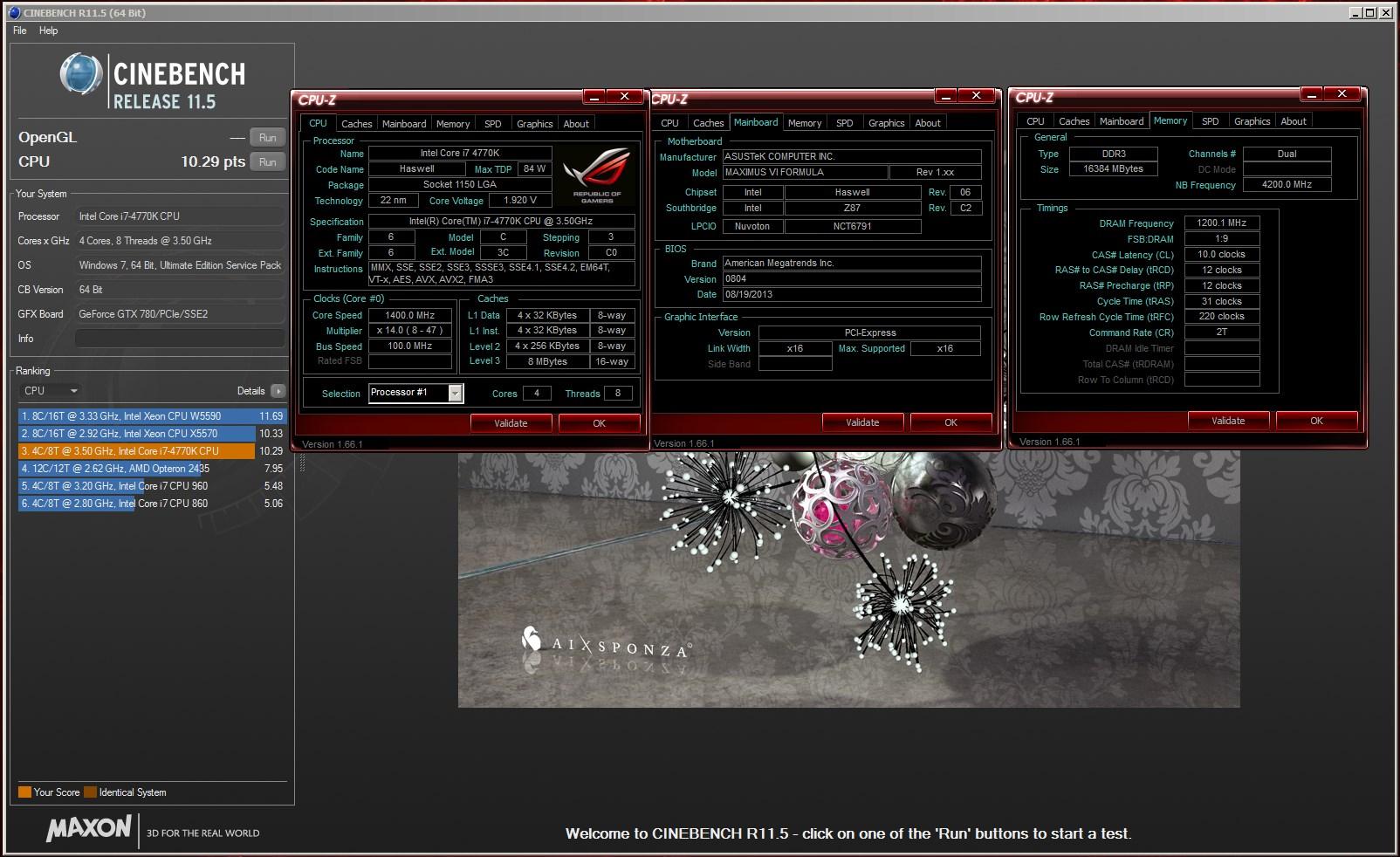The image size is (1400, 857).
Task: Select the AMD Opteron 2435 ranking row
Action: click(x=152, y=469)
